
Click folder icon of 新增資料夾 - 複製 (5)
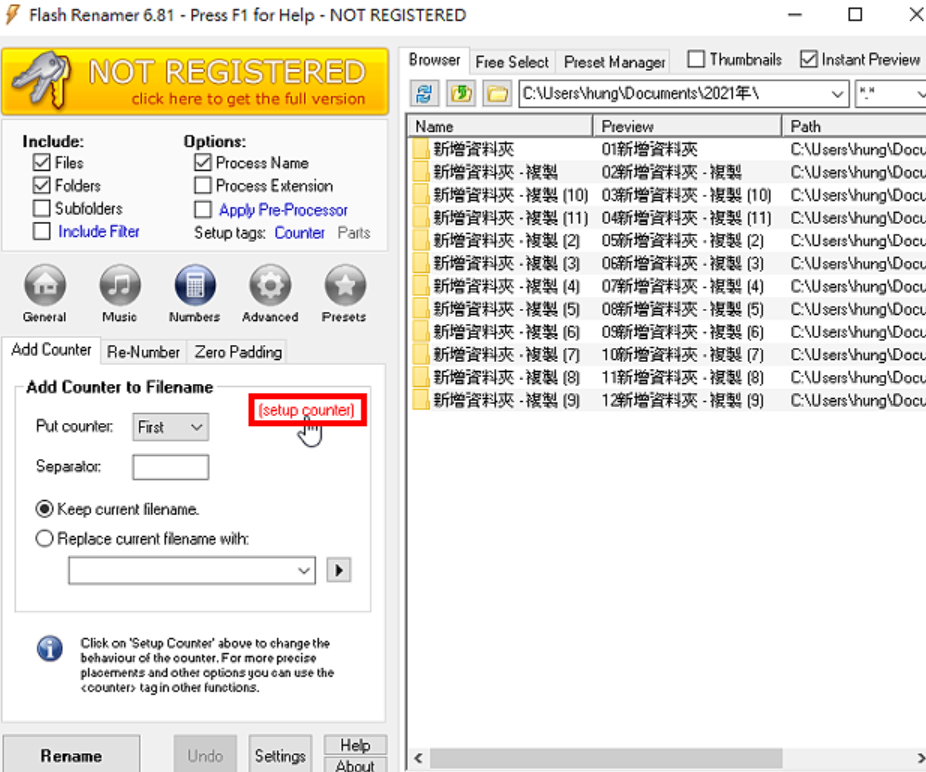point(420,309)
